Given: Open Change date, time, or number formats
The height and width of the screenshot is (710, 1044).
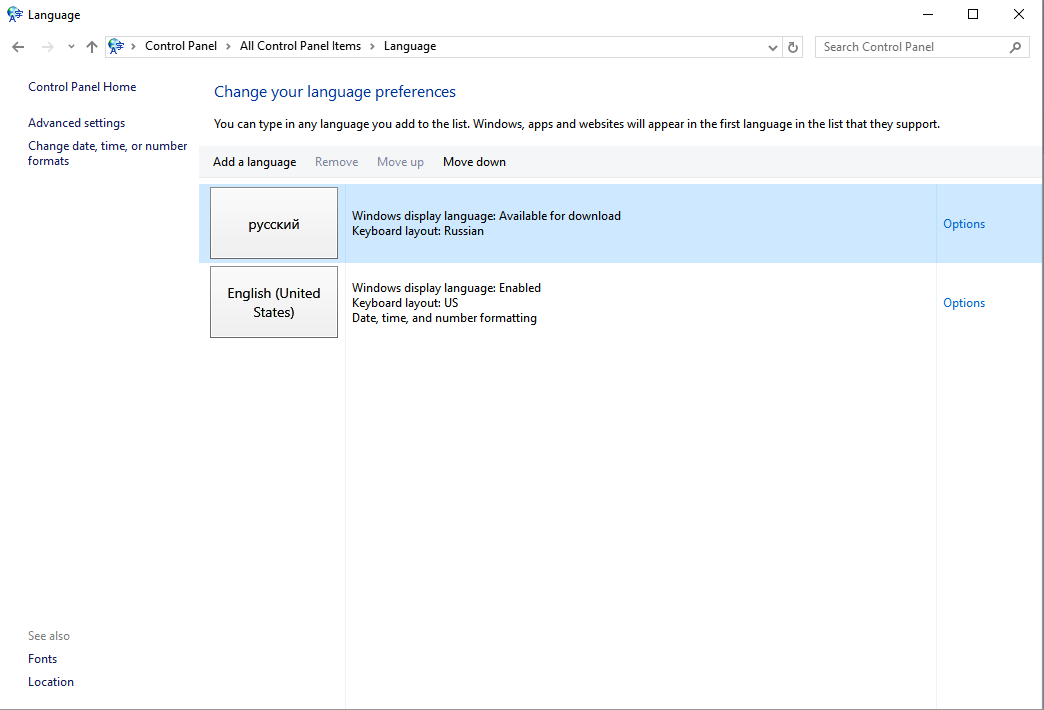Looking at the screenshot, I should pyautogui.click(x=107, y=153).
